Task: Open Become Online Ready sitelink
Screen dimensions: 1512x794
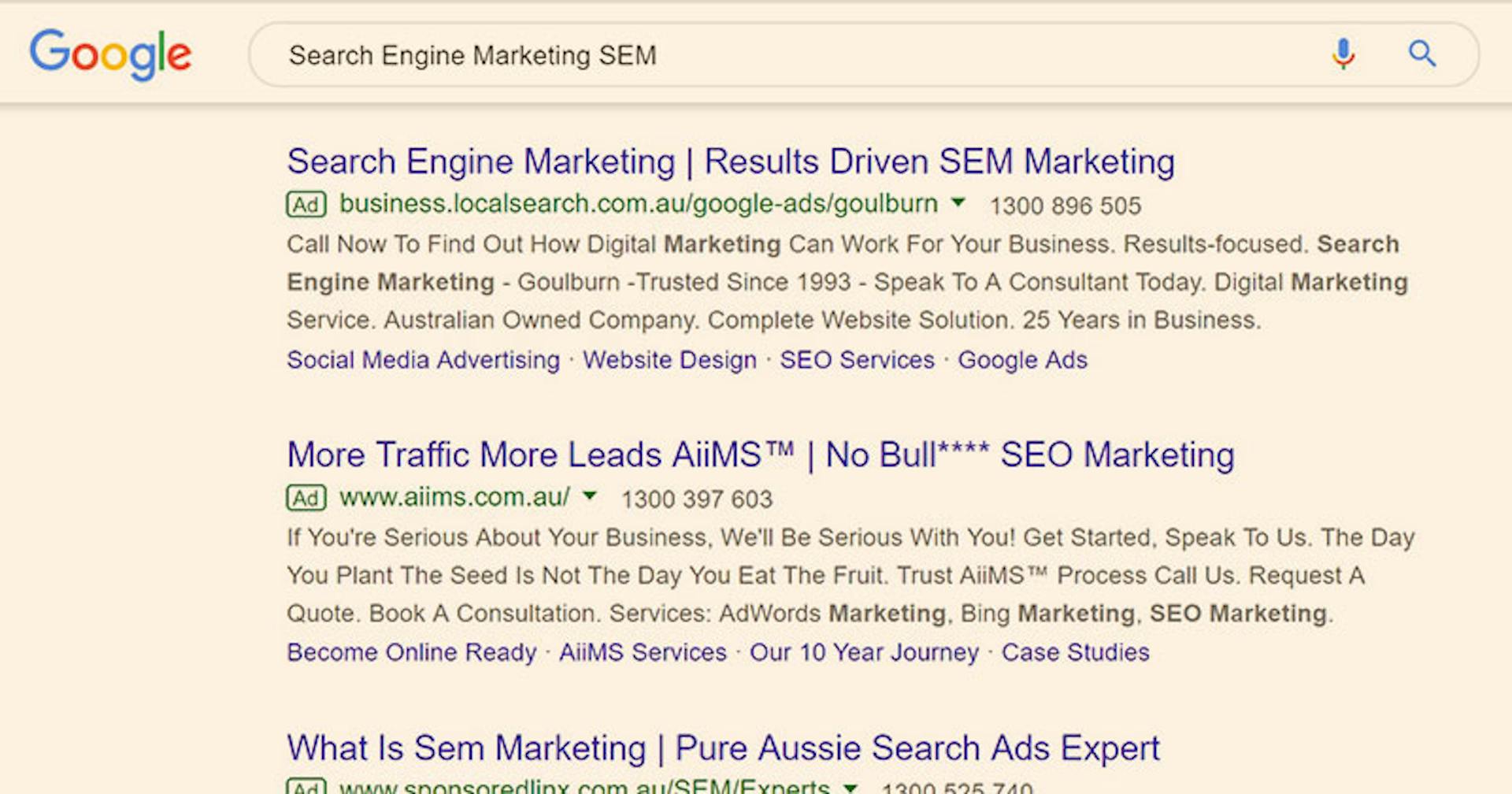Action: click(x=411, y=652)
